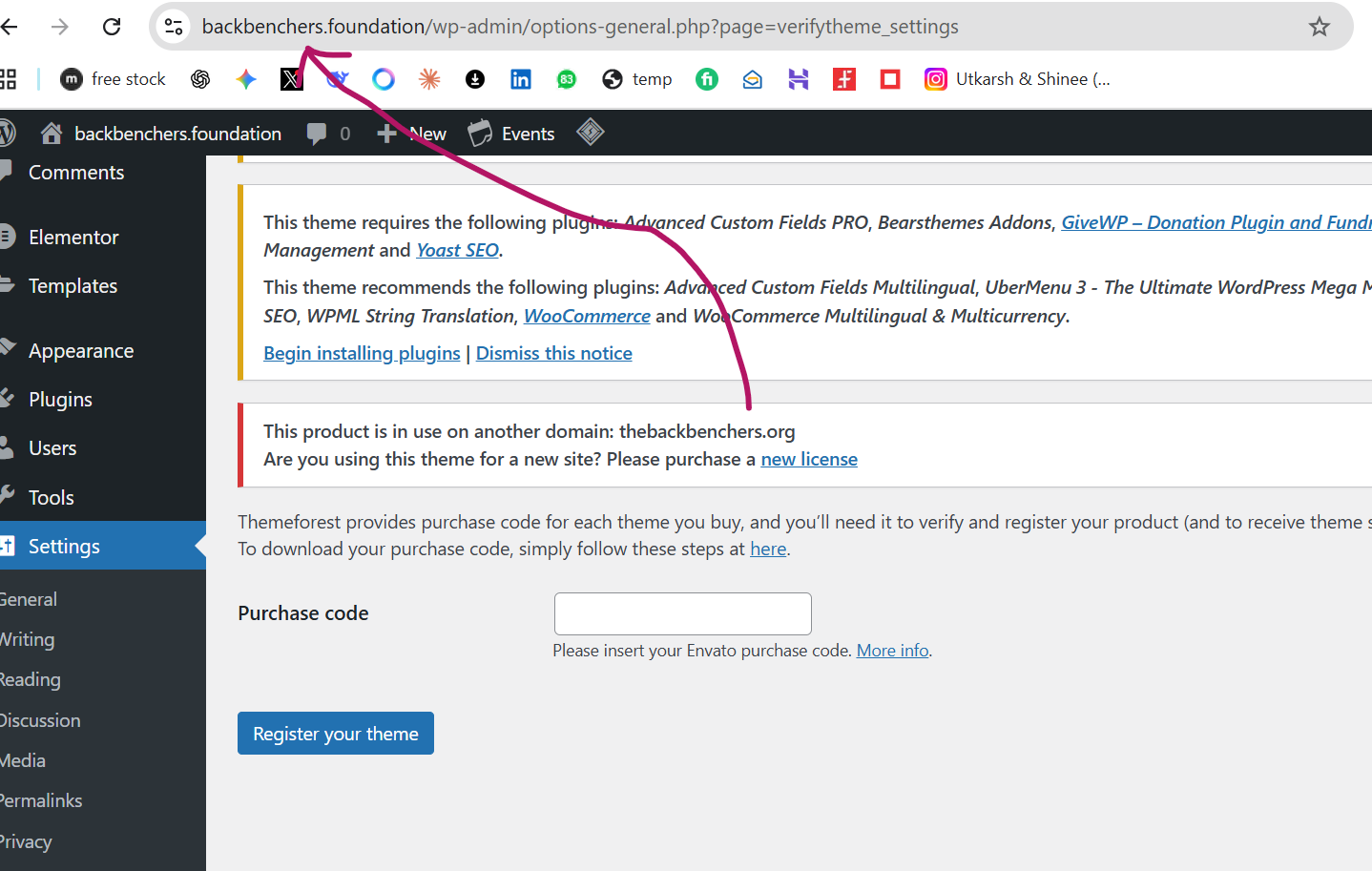Open Permalinks settings submenu
Image resolution: width=1372 pixels, height=871 pixels.
tap(40, 801)
